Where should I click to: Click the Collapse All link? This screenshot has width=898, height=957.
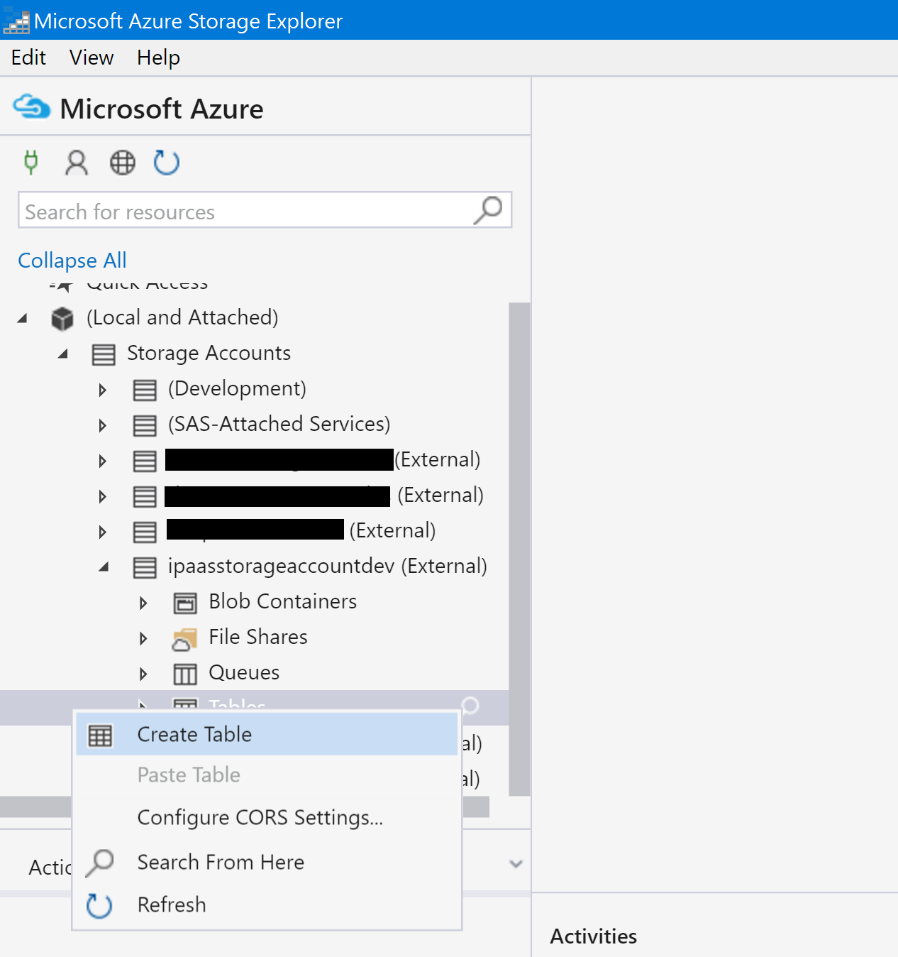coord(72,261)
